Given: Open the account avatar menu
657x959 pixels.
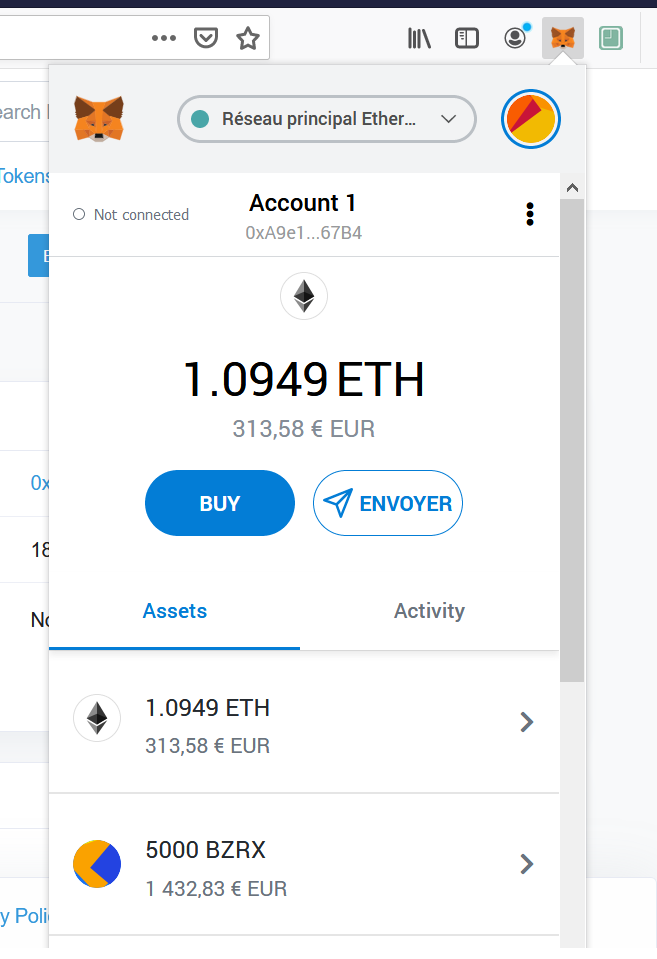Looking at the screenshot, I should pyautogui.click(x=530, y=119).
